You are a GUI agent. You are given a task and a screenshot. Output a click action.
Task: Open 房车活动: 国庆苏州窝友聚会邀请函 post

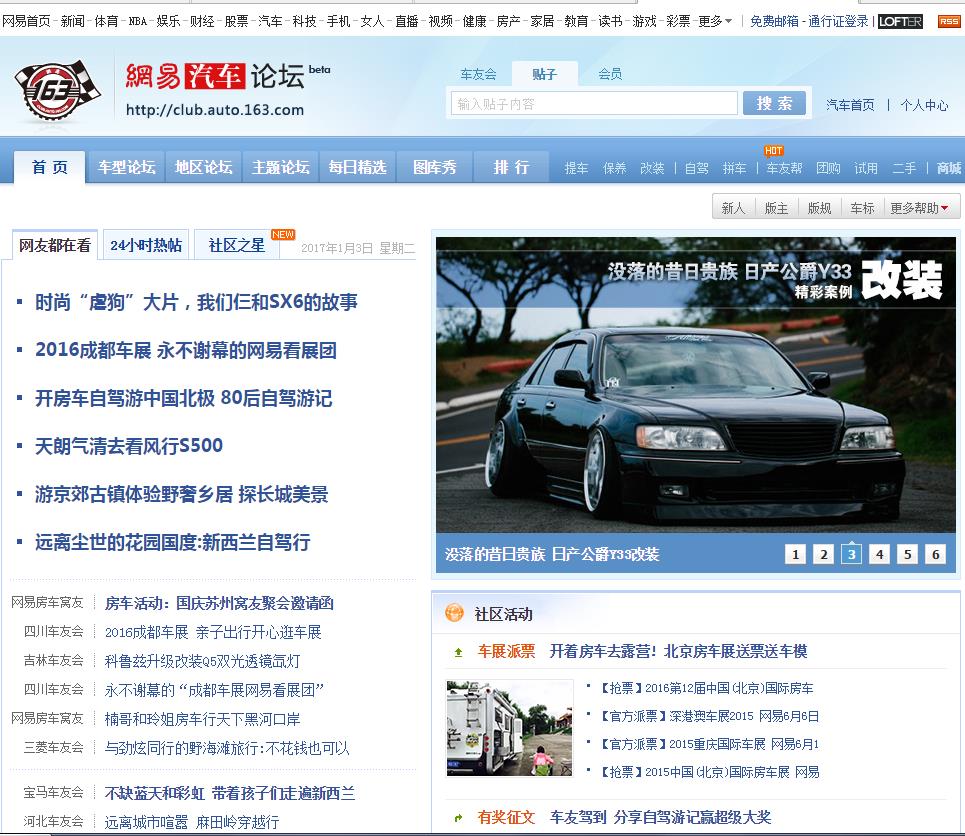point(219,603)
